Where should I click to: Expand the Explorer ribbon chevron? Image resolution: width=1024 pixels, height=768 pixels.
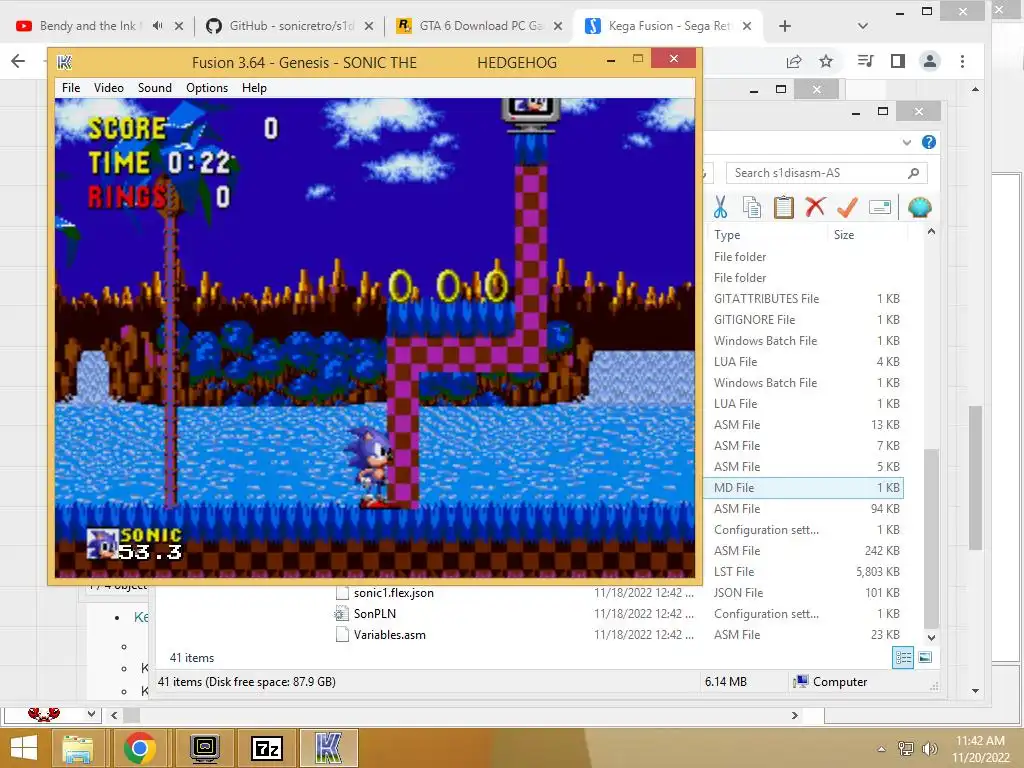pos(906,142)
